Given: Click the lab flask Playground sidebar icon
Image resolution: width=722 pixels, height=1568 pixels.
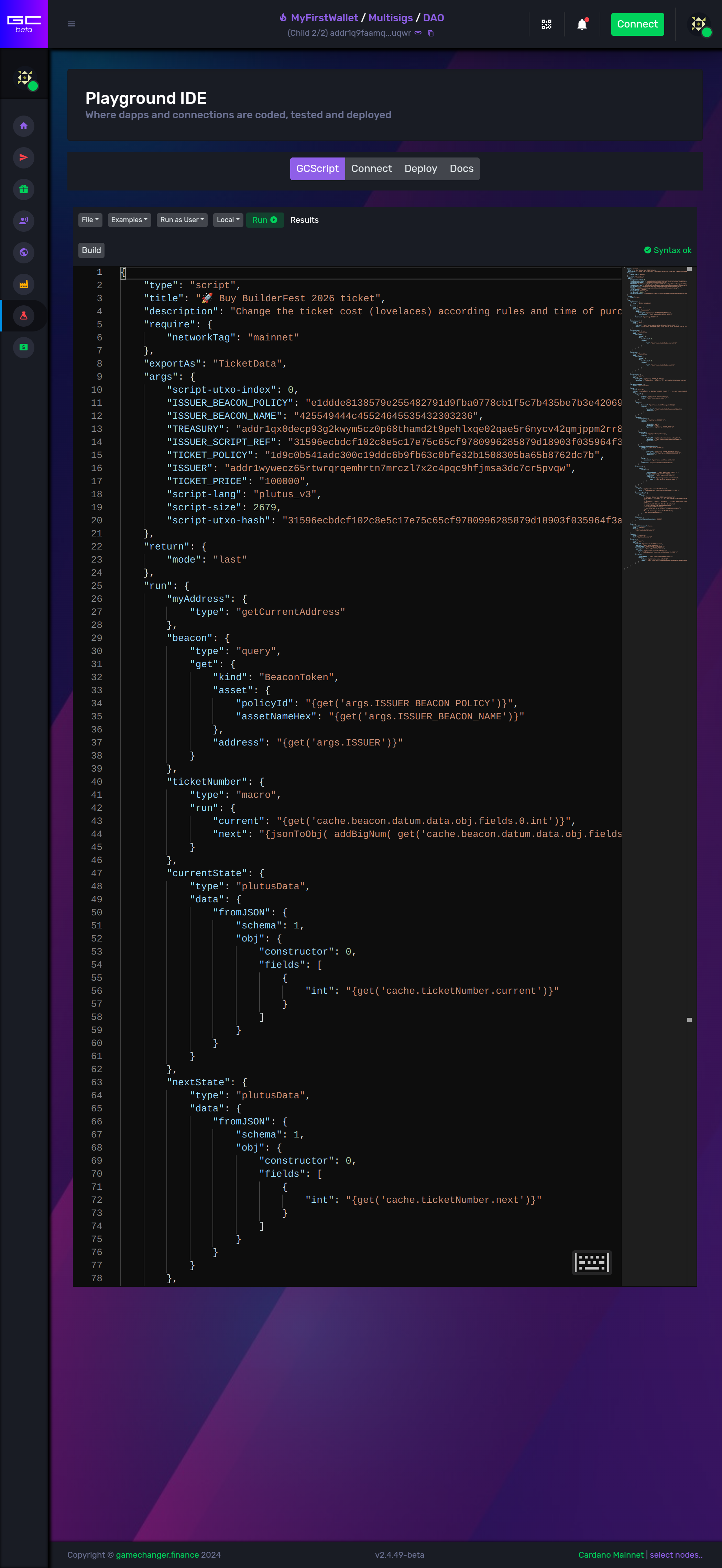Looking at the screenshot, I should point(24,316).
